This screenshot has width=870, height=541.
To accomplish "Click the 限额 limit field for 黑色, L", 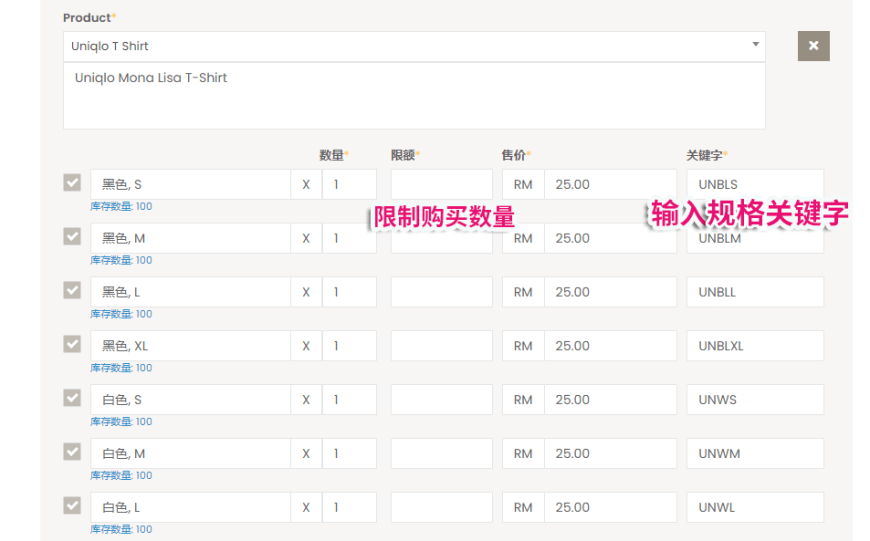I will click(x=442, y=292).
